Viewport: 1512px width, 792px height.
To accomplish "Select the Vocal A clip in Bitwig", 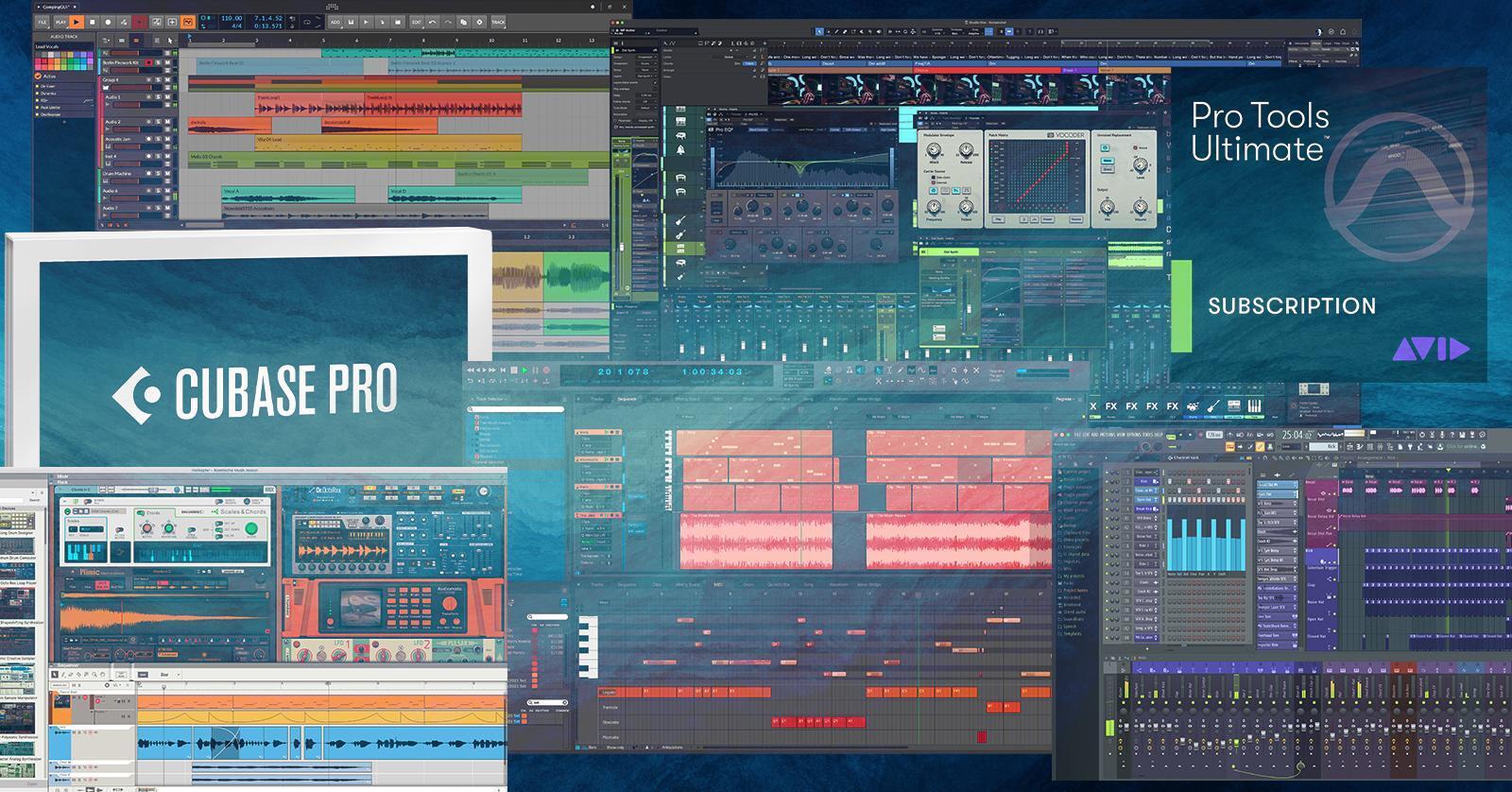I will tap(288, 195).
